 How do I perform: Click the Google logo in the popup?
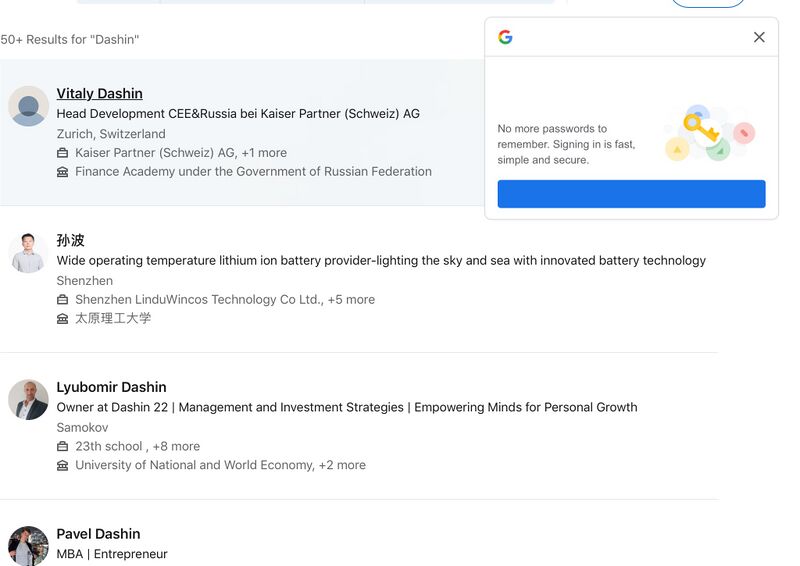[x=505, y=37]
